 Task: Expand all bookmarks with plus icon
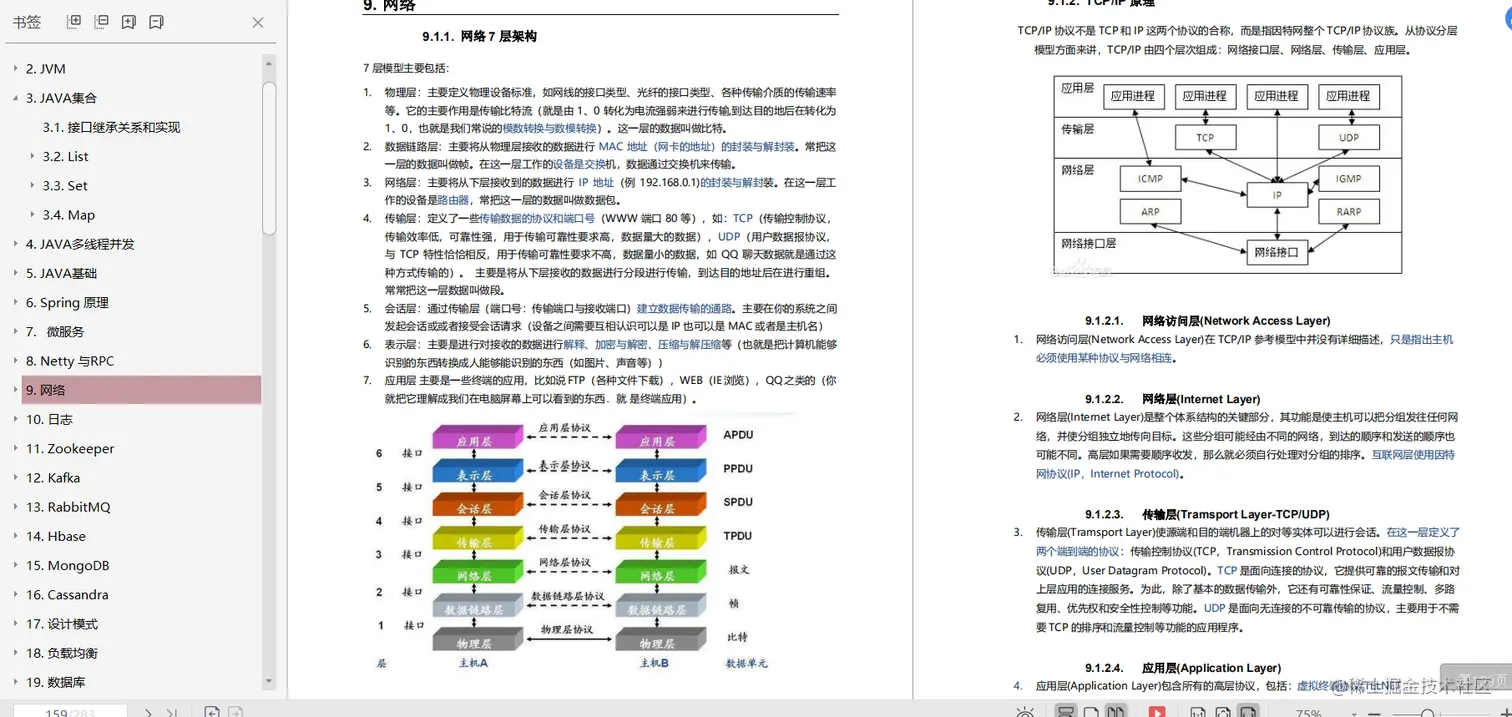pyautogui.click(x=73, y=22)
